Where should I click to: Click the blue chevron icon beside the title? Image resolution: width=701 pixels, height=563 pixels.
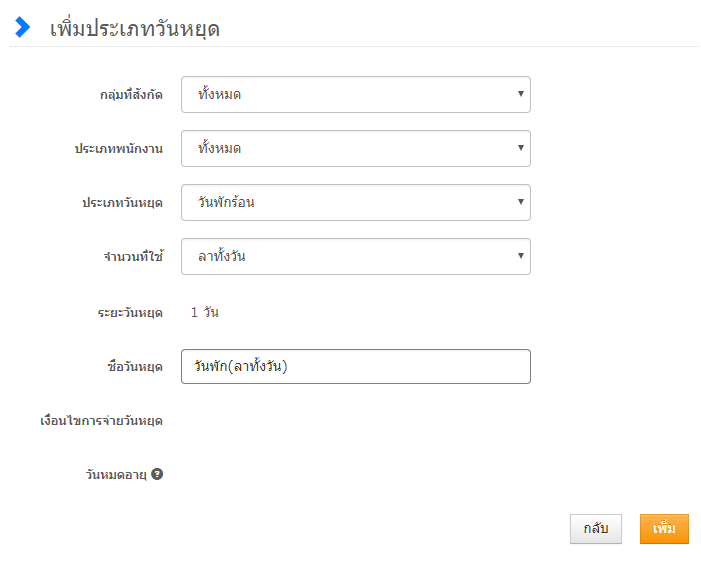click(23, 27)
